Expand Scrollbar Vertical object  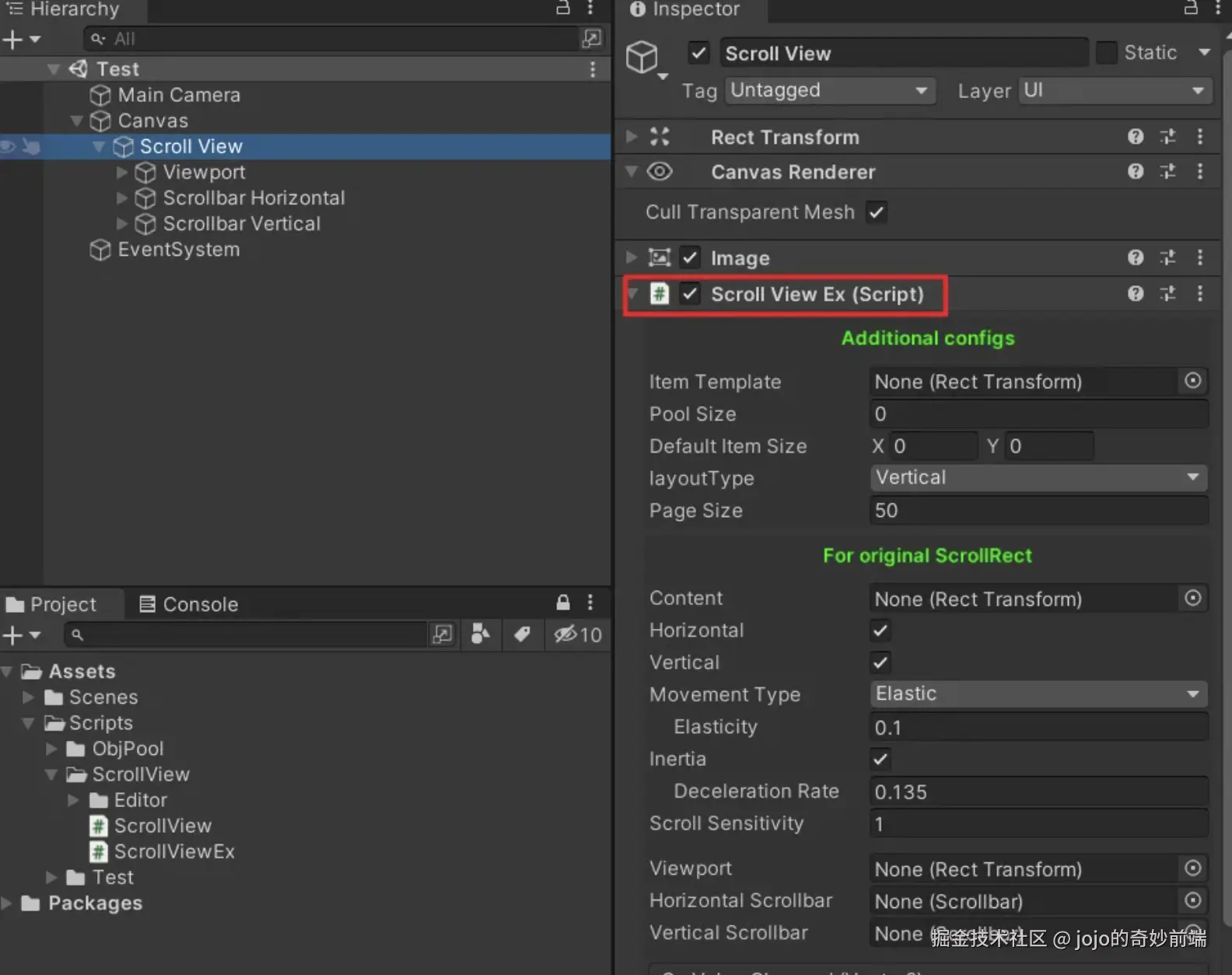click(122, 223)
